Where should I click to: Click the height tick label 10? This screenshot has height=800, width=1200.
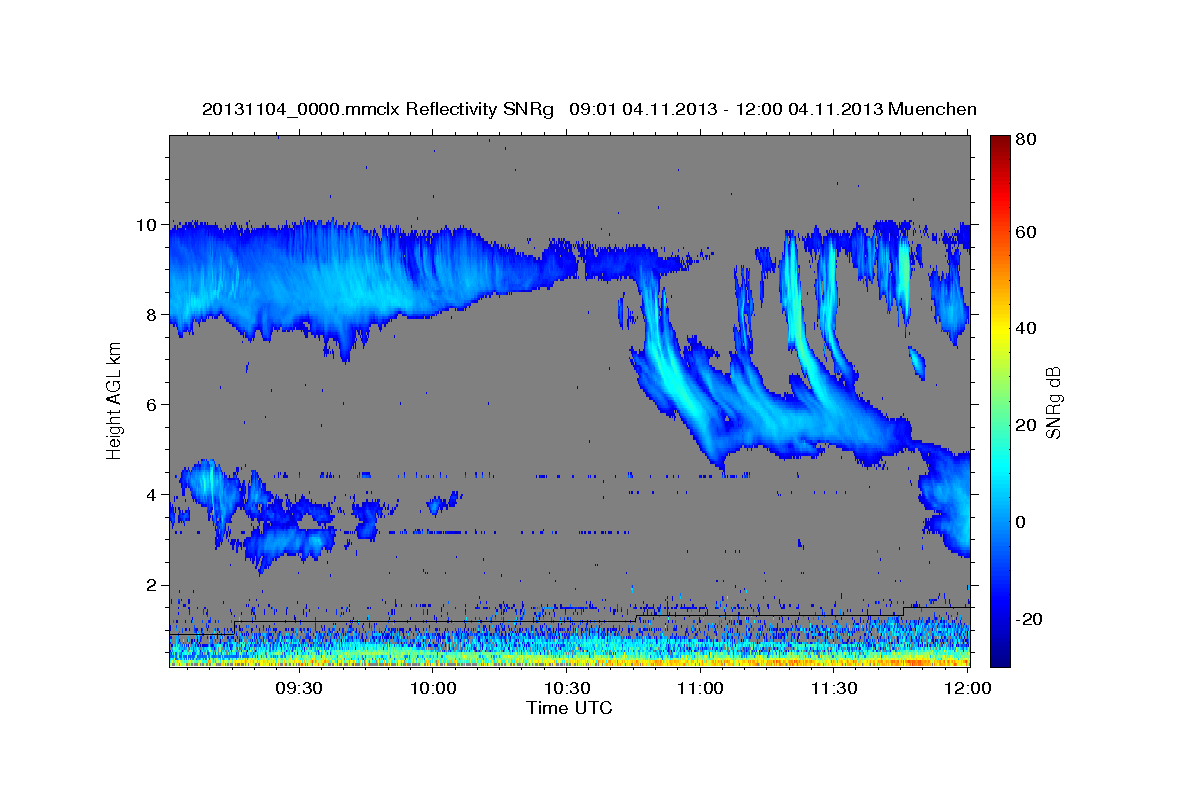tap(148, 225)
